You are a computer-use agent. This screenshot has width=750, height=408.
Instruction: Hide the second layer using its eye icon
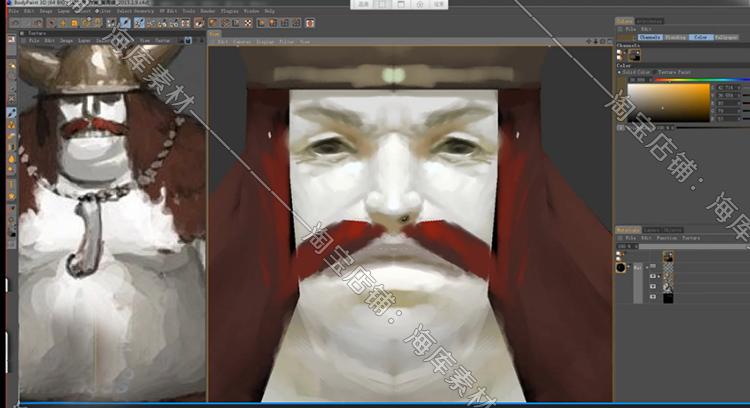(653, 287)
